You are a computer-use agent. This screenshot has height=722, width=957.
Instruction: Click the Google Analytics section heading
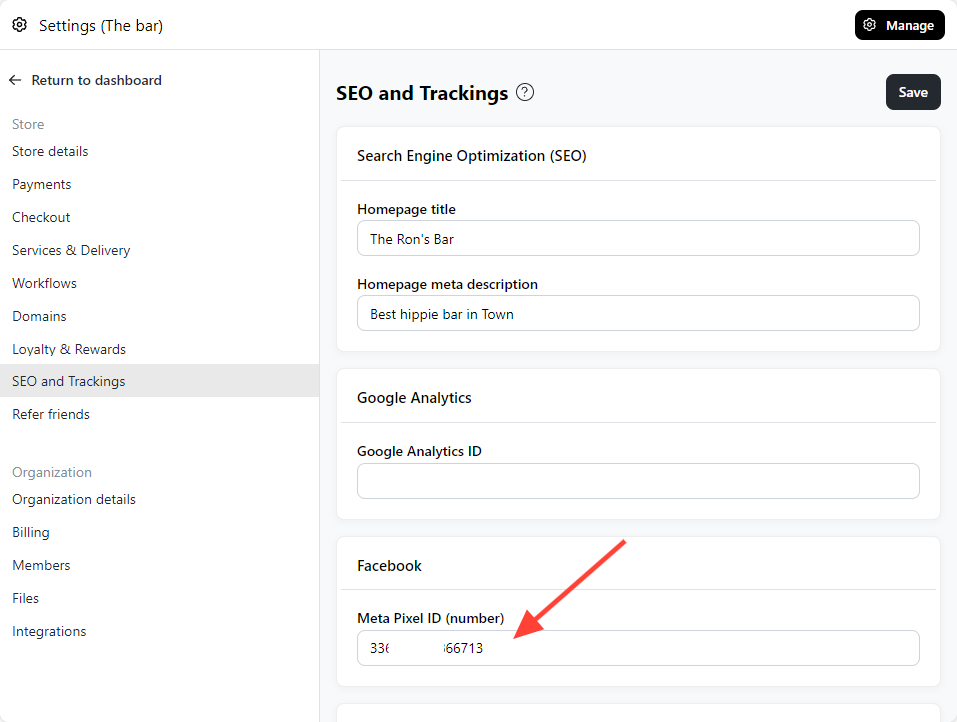click(x=414, y=398)
